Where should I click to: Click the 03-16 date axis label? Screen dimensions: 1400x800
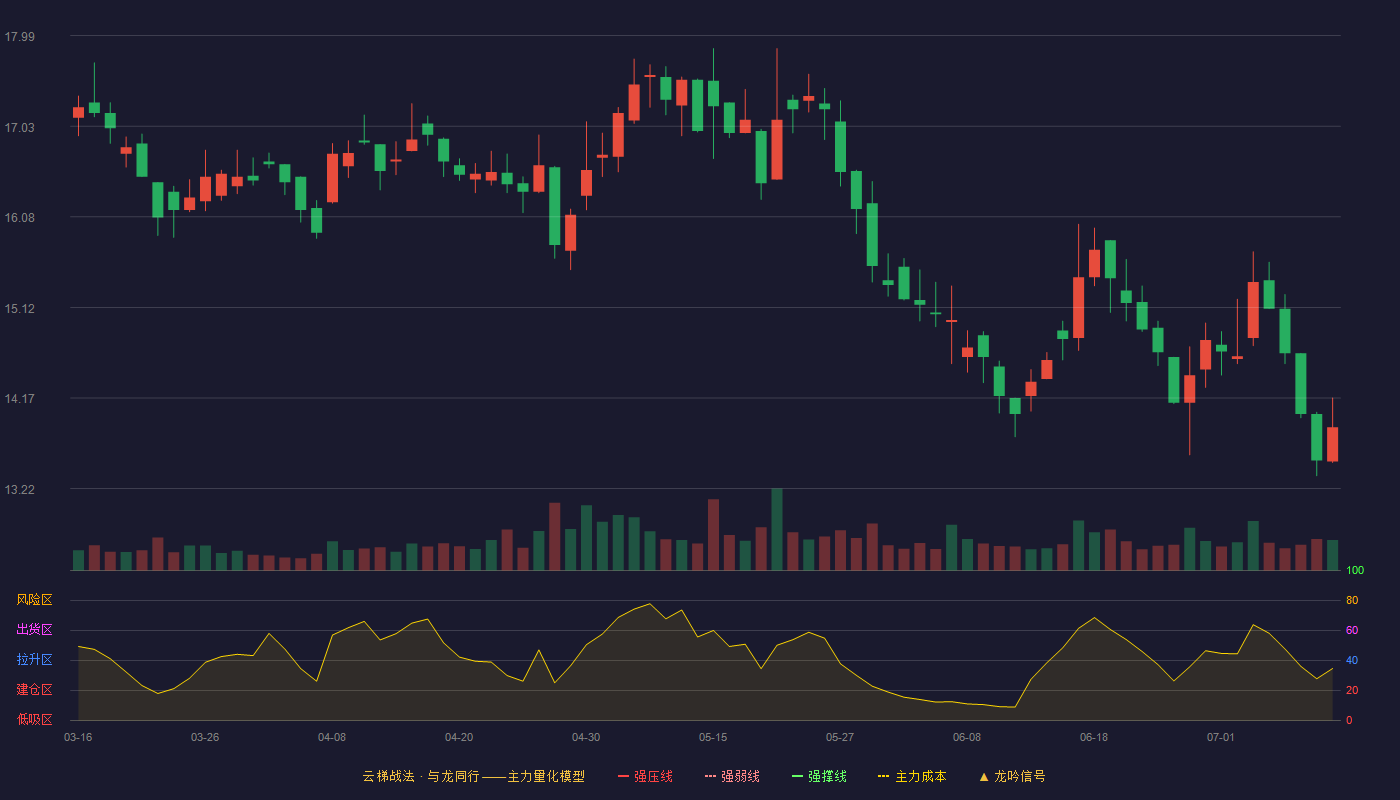tap(78, 737)
